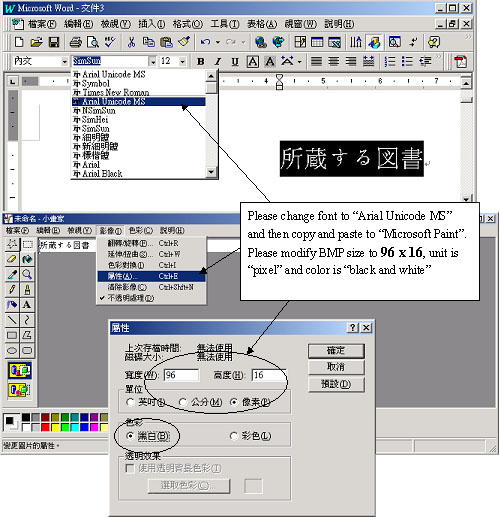Select the Magnifier tool in Paint
Viewport: 499px width, 517px height.
27,274
